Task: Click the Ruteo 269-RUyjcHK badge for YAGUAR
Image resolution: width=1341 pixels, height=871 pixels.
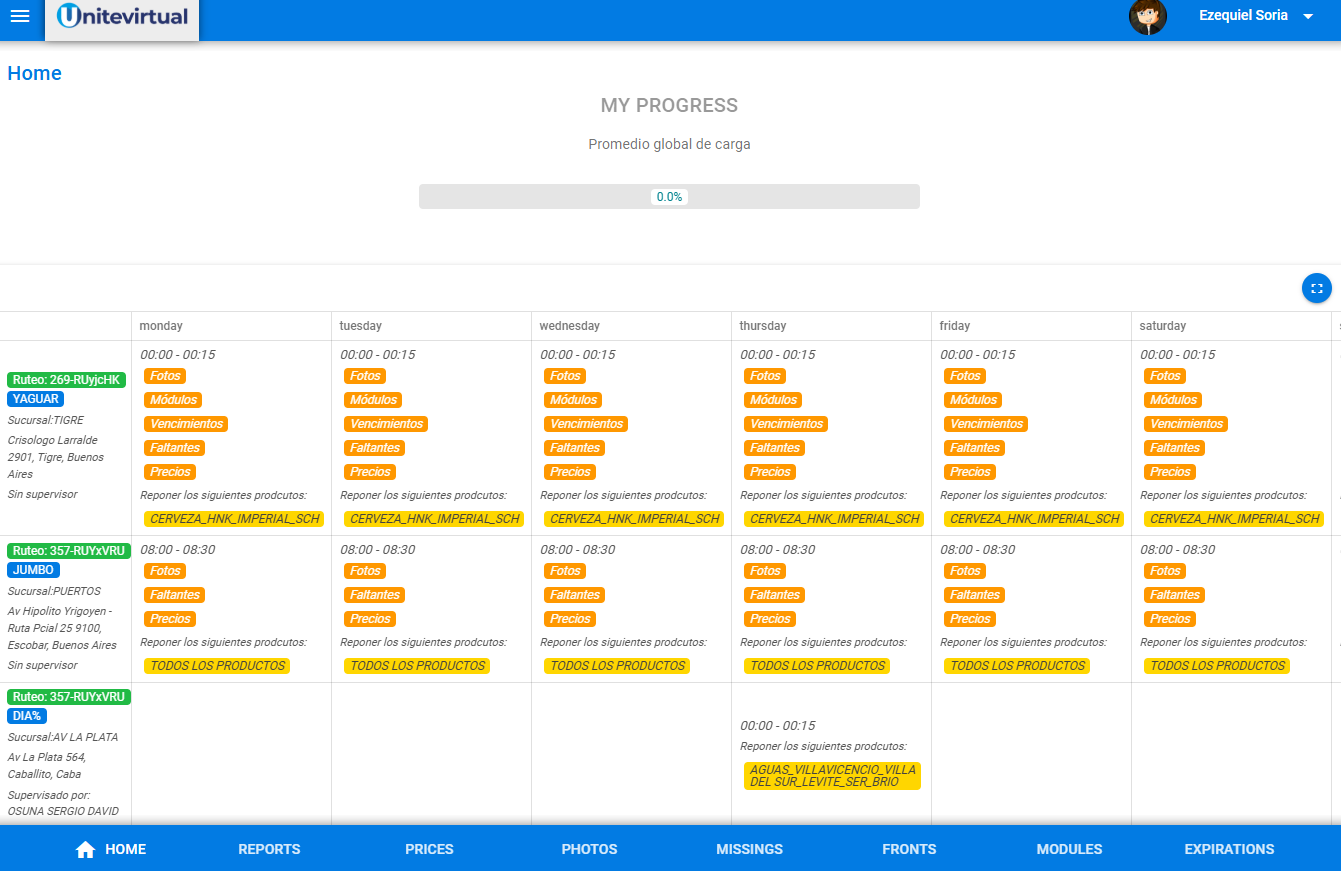Action: (68, 378)
